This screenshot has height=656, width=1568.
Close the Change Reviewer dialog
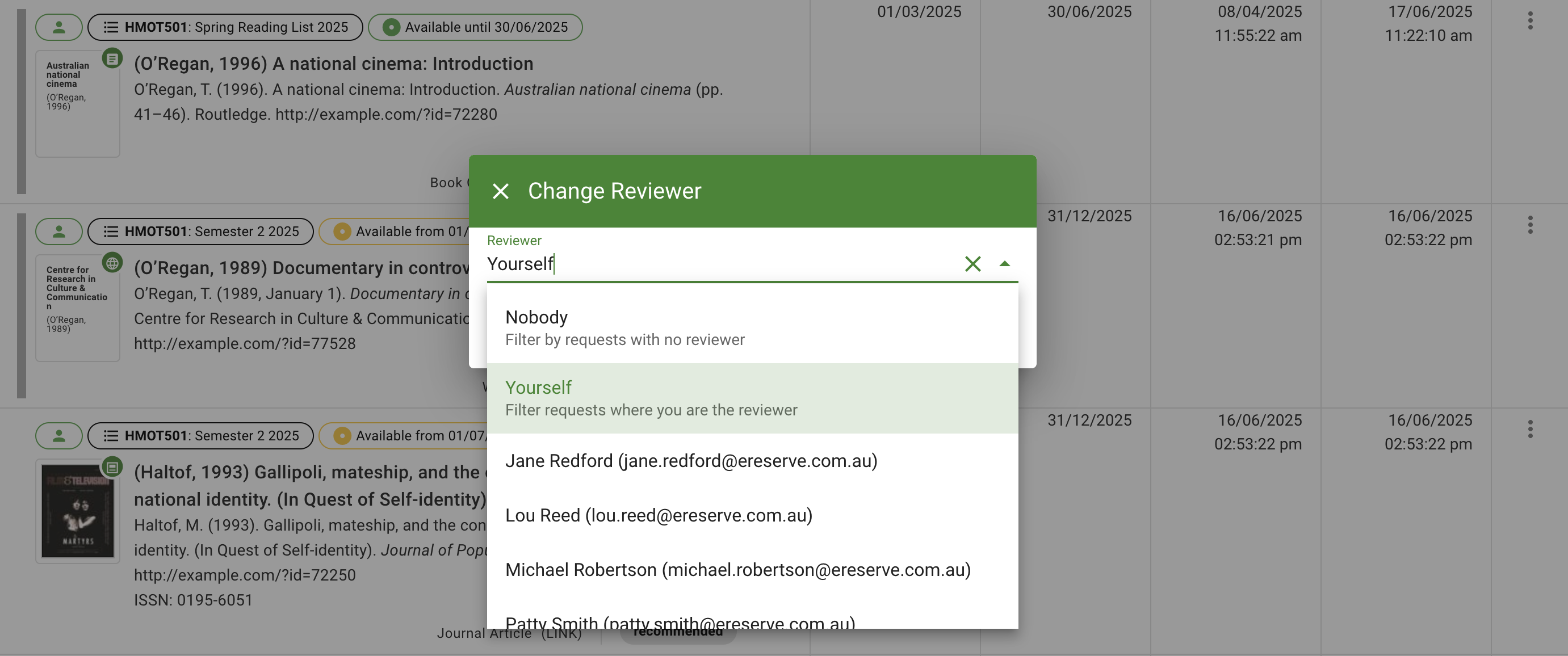501,191
